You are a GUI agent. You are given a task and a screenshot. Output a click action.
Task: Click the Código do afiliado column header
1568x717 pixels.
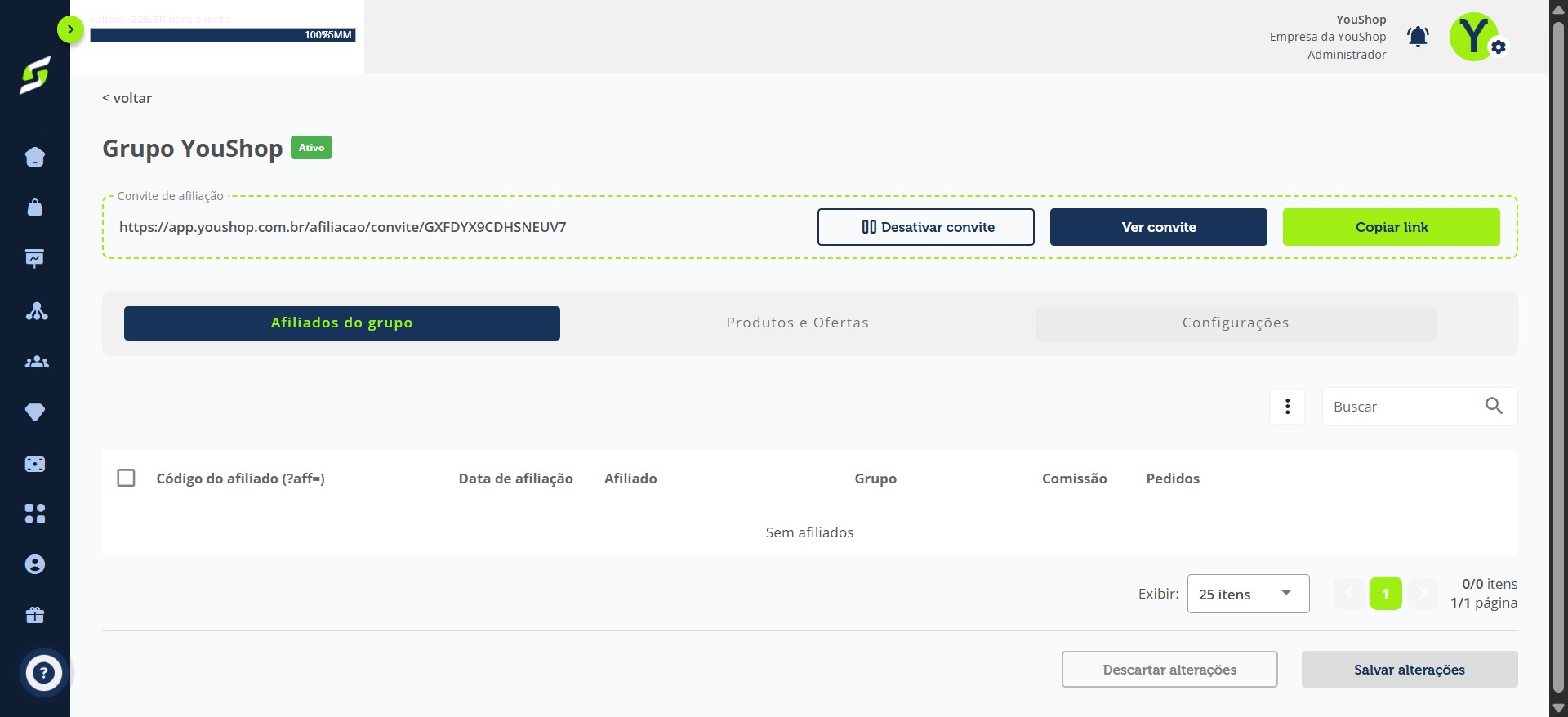point(241,479)
